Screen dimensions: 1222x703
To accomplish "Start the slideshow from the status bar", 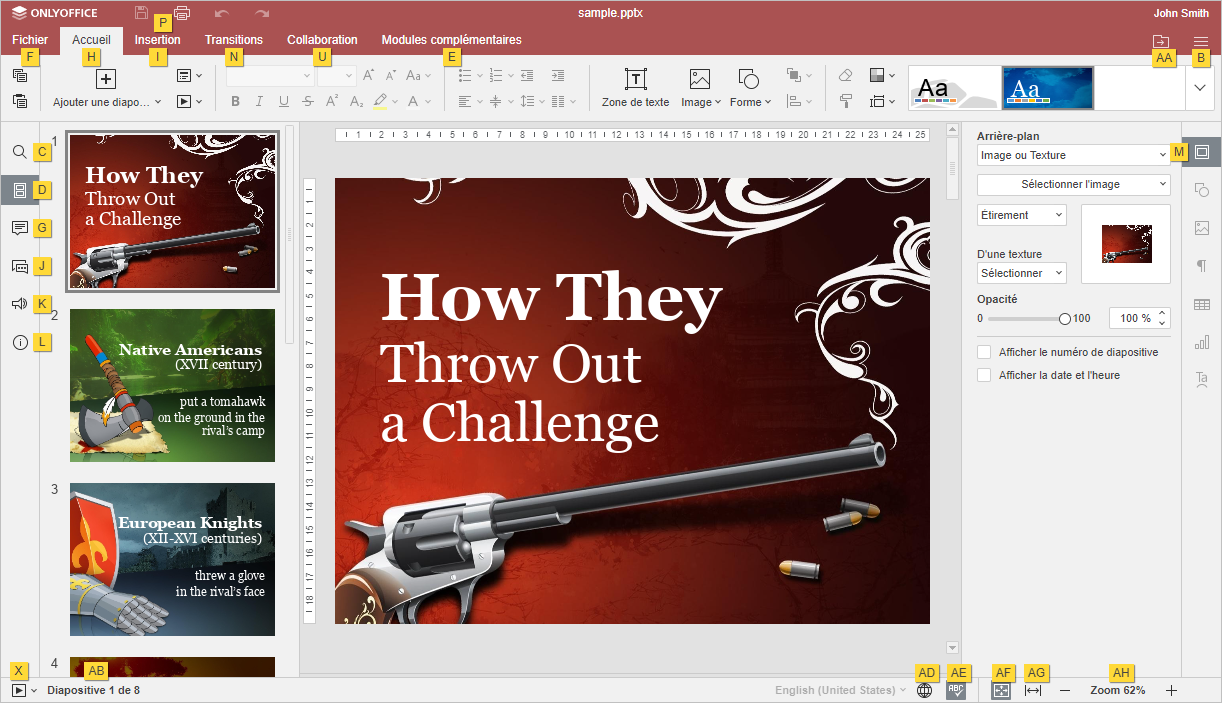I will (x=19, y=690).
